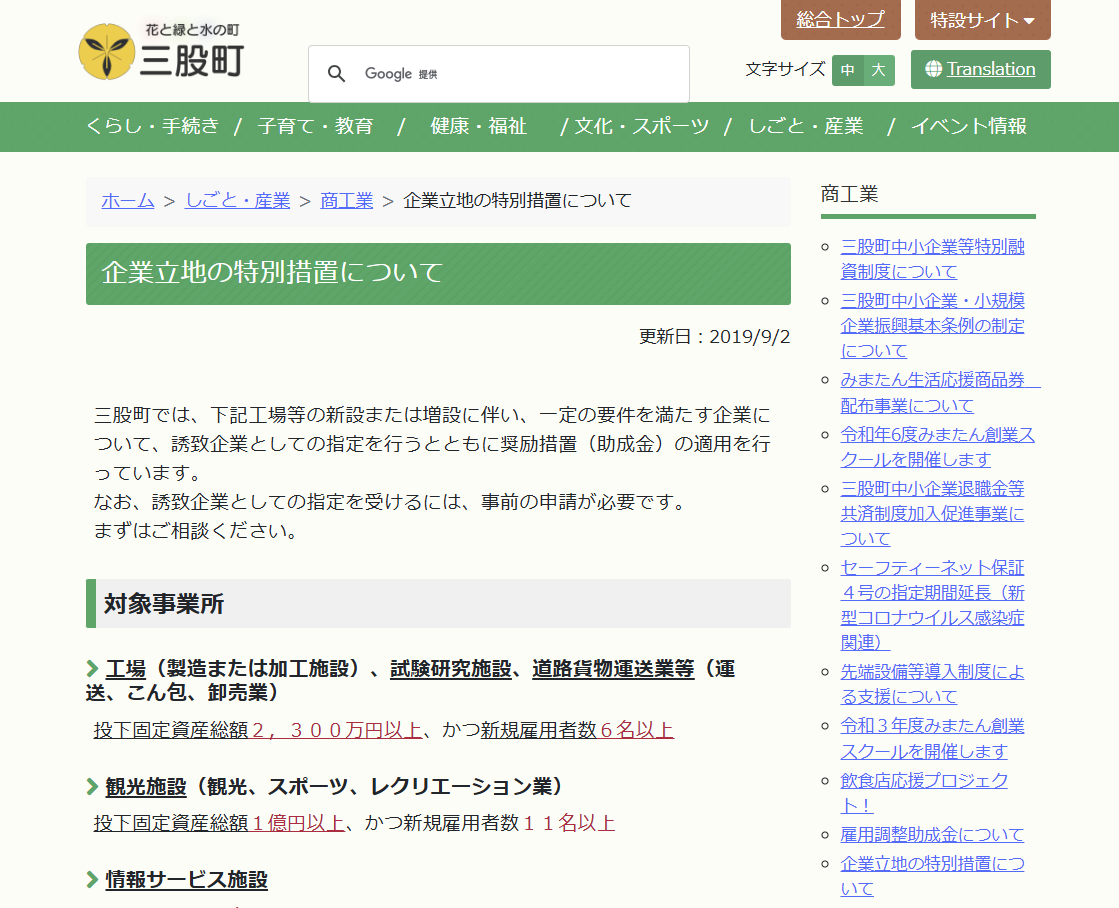The height and width of the screenshot is (908, 1119).
Task: Click 文字サイズ label
Action: tap(785, 69)
